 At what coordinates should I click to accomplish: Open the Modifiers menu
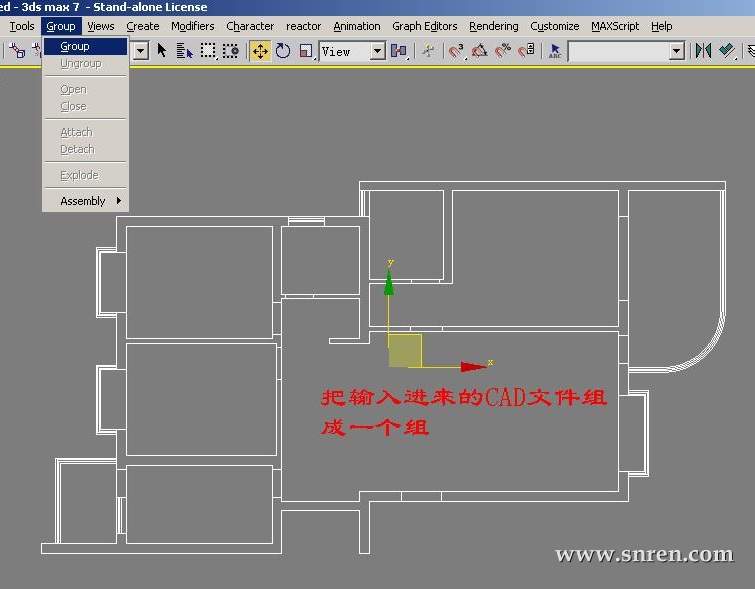tap(193, 26)
